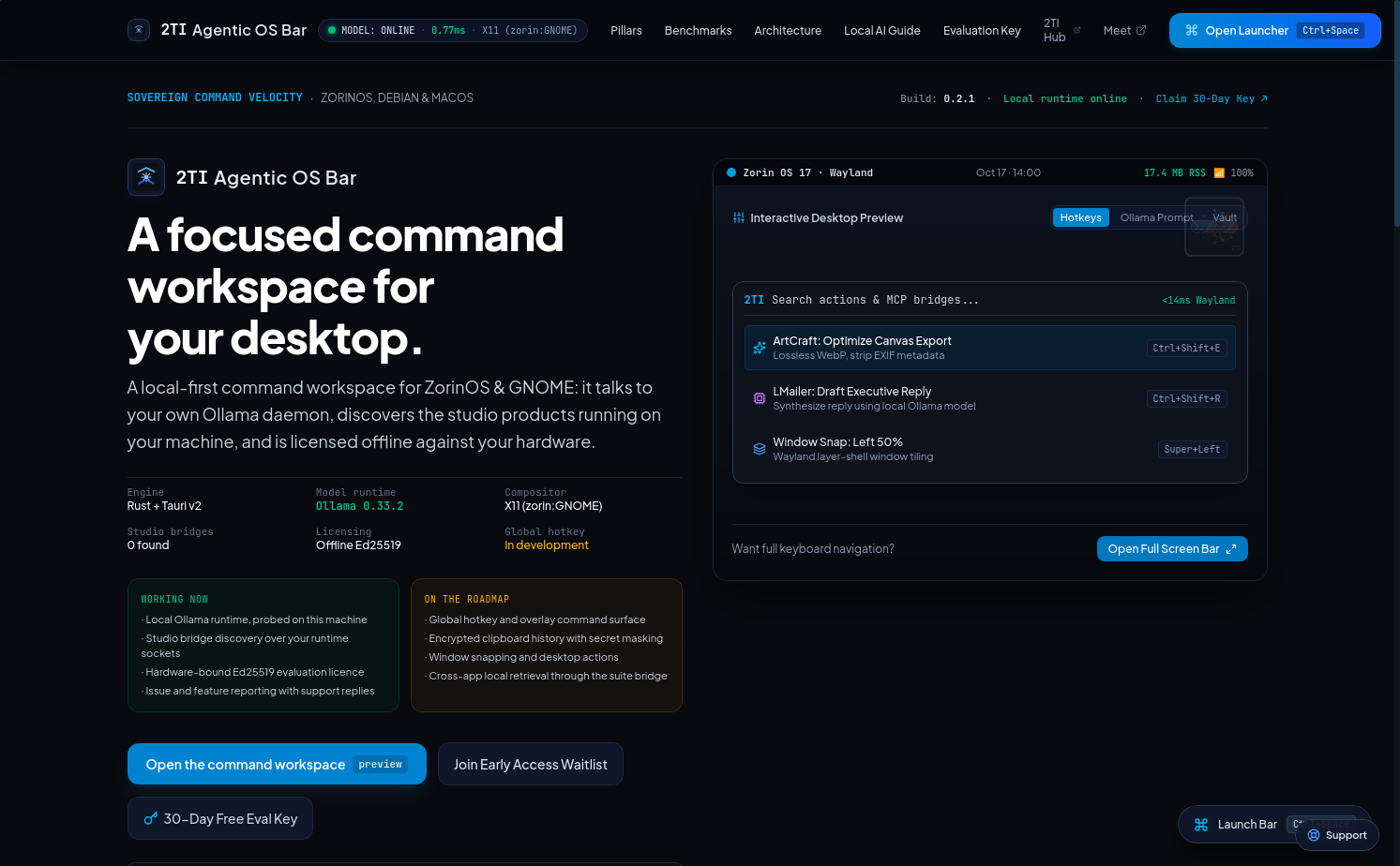This screenshot has height=866, width=1400.
Task: Go to the Architecture section
Action: coord(788,30)
